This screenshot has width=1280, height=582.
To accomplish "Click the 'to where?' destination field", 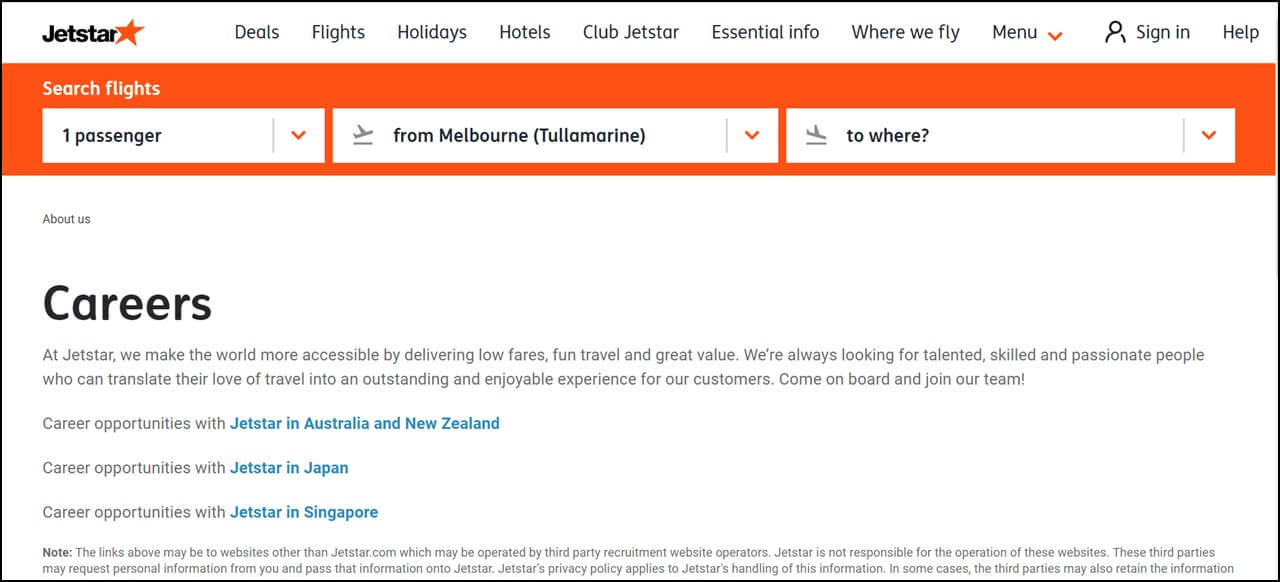I will click(x=1010, y=135).
